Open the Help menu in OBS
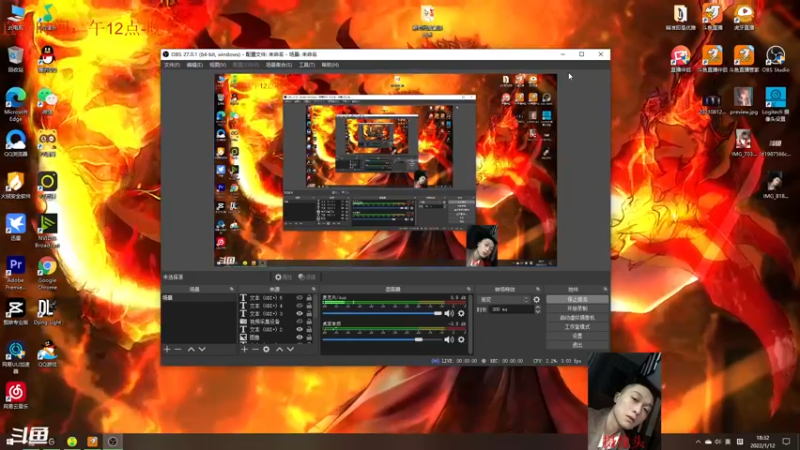Image resolution: width=800 pixels, height=450 pixels. coord(330,65)
